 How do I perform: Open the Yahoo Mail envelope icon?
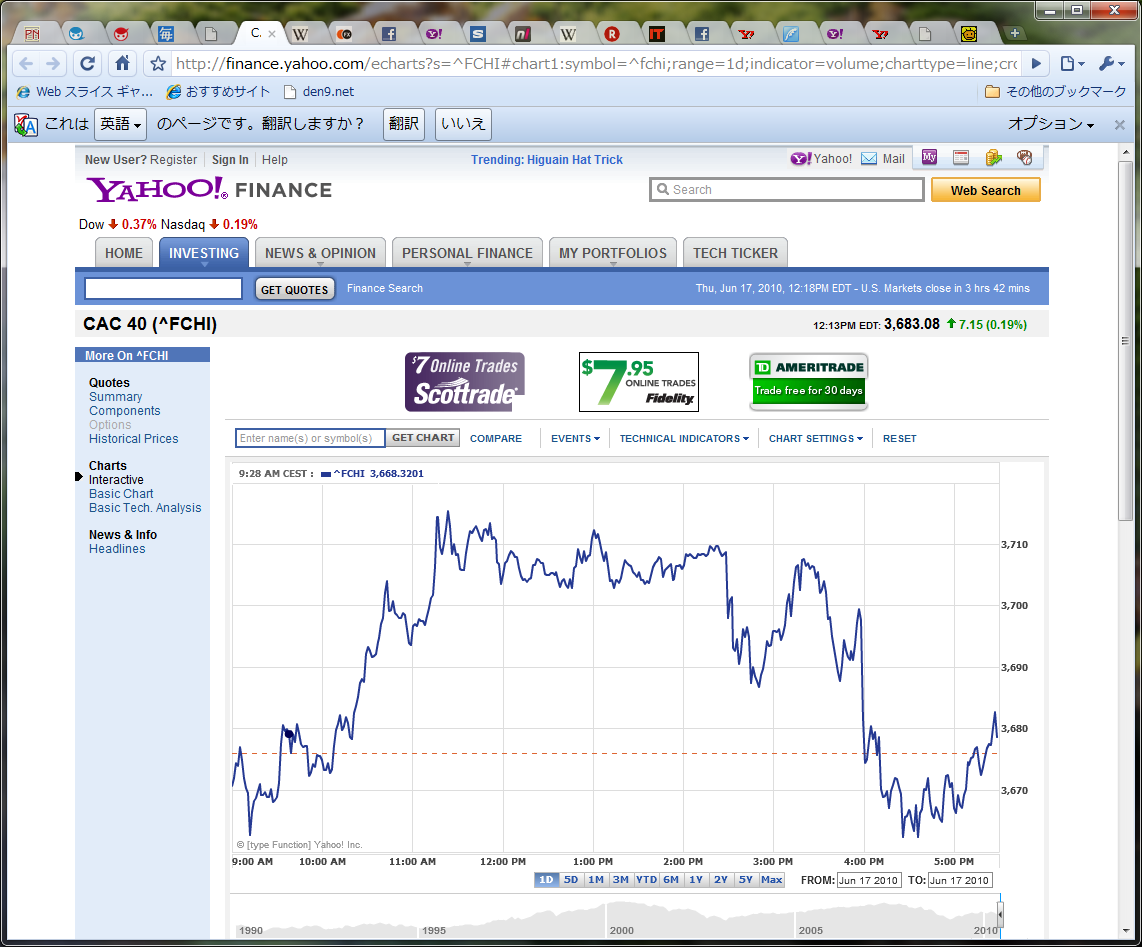click(869, 158)
